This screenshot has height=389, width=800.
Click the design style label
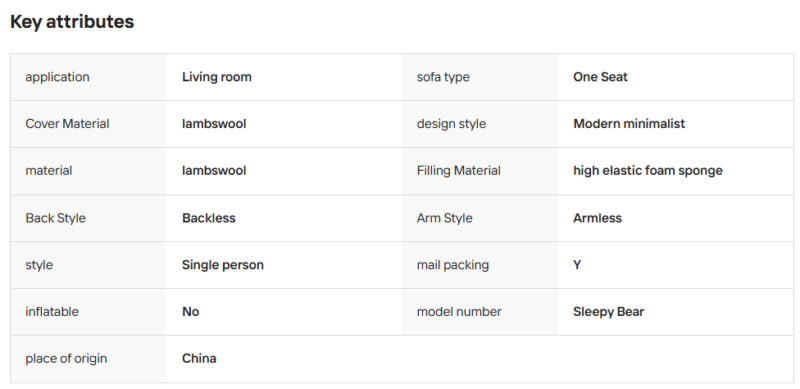[452, 124]
